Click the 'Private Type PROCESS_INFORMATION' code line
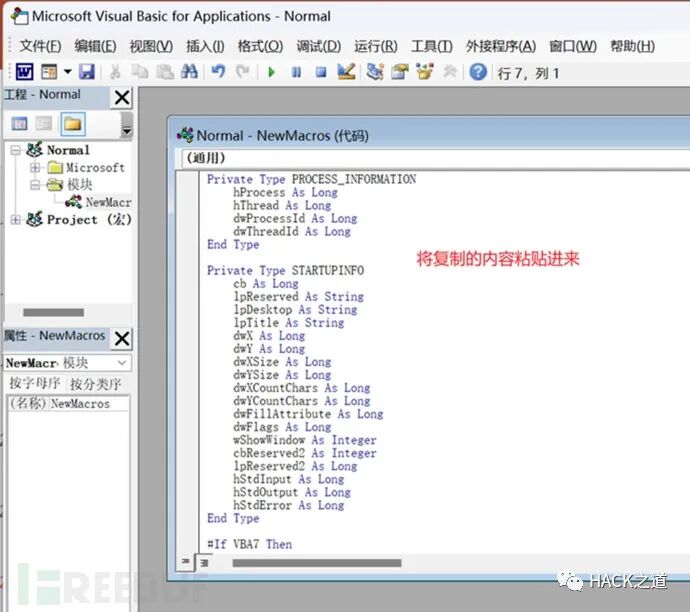Image resolution: width=690 pixels, height=612 pixels. (x=312, y=179)
